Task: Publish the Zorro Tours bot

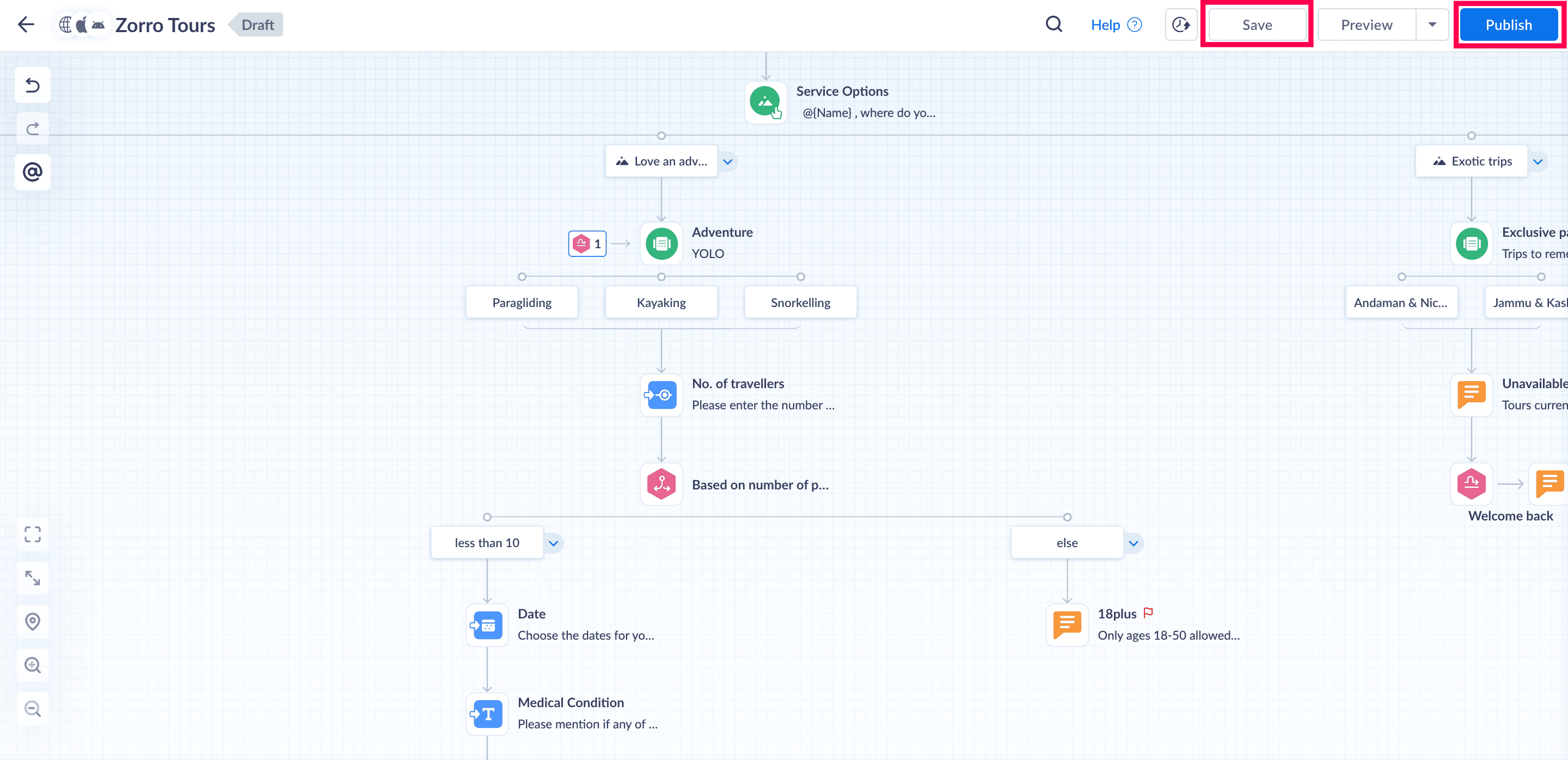Action: (1508, 25)
